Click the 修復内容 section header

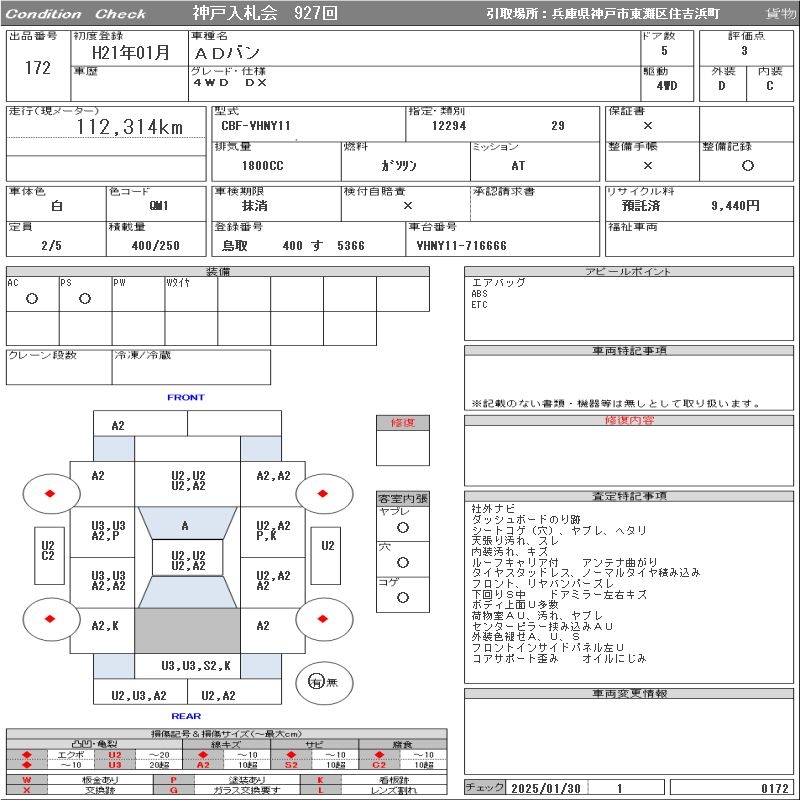tap(630, 421)
